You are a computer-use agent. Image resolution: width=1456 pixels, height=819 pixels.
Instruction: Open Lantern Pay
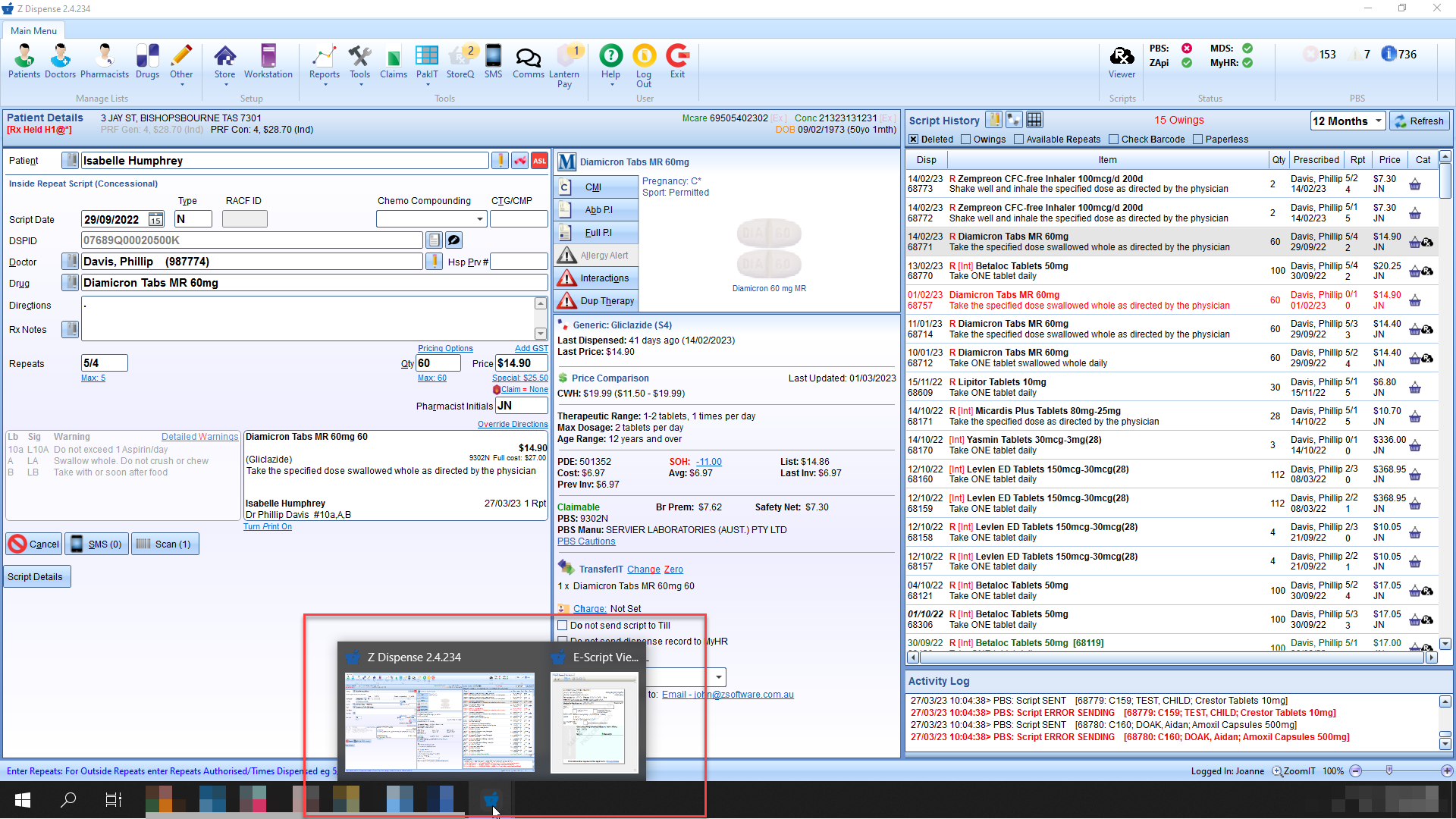tap(566, 64)
